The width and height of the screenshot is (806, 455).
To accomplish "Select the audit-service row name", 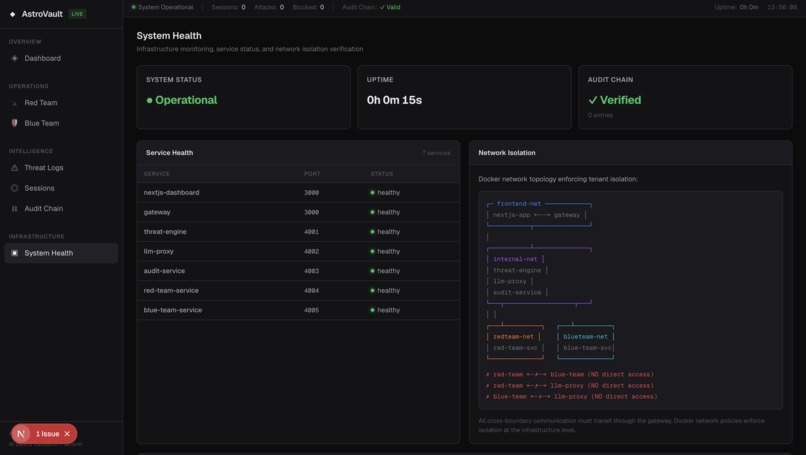I will (x=164, y=271).
